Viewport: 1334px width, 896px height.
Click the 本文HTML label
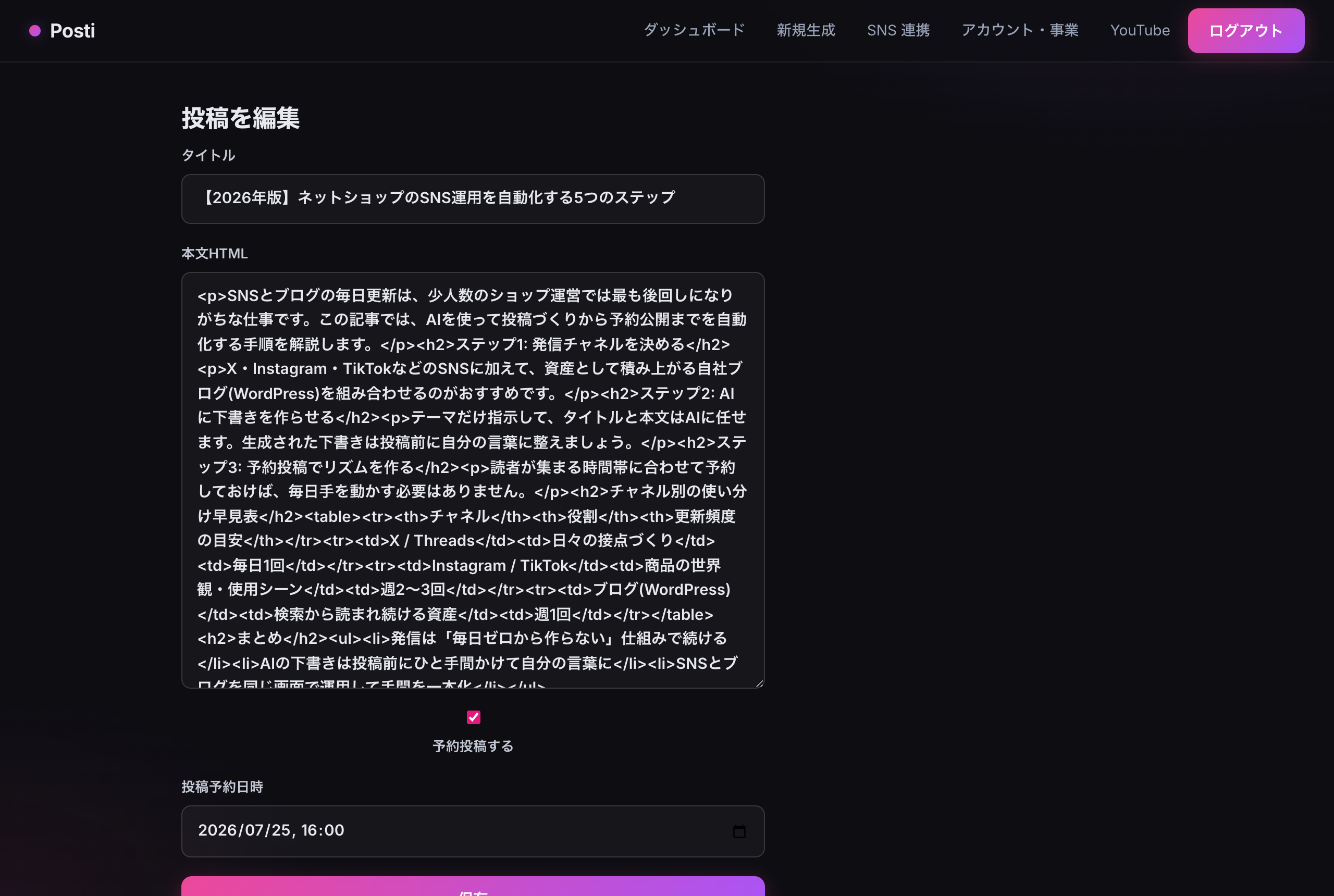click(x=214, y=253)
